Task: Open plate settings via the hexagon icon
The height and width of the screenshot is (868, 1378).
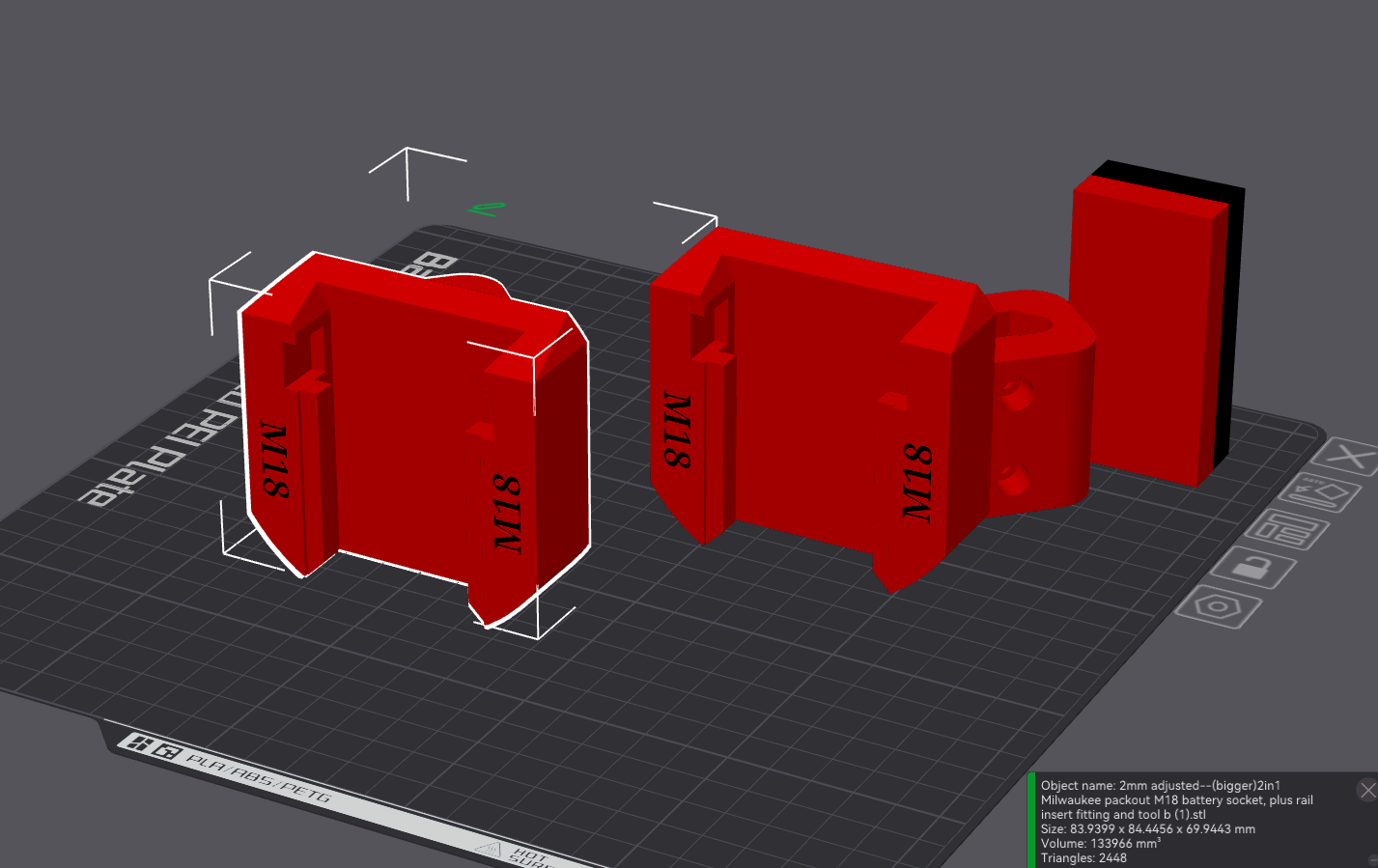Action: 1217,605
